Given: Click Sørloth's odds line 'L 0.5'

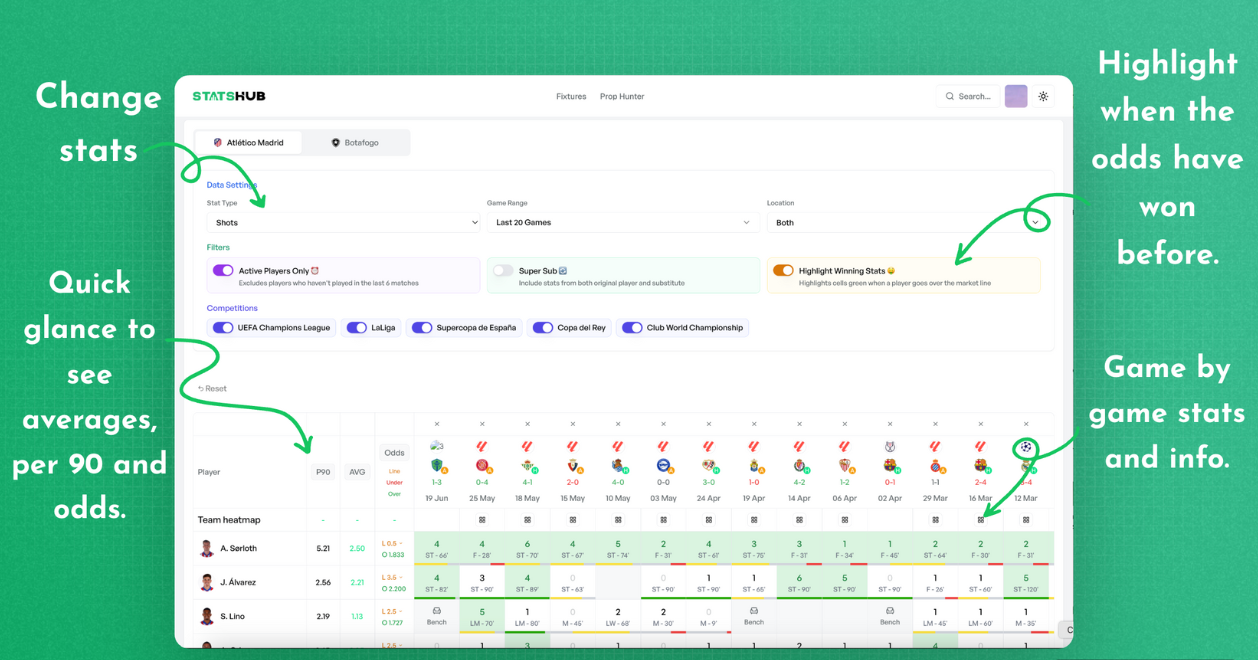Looking at the screenshot, I should click(393, 543).
